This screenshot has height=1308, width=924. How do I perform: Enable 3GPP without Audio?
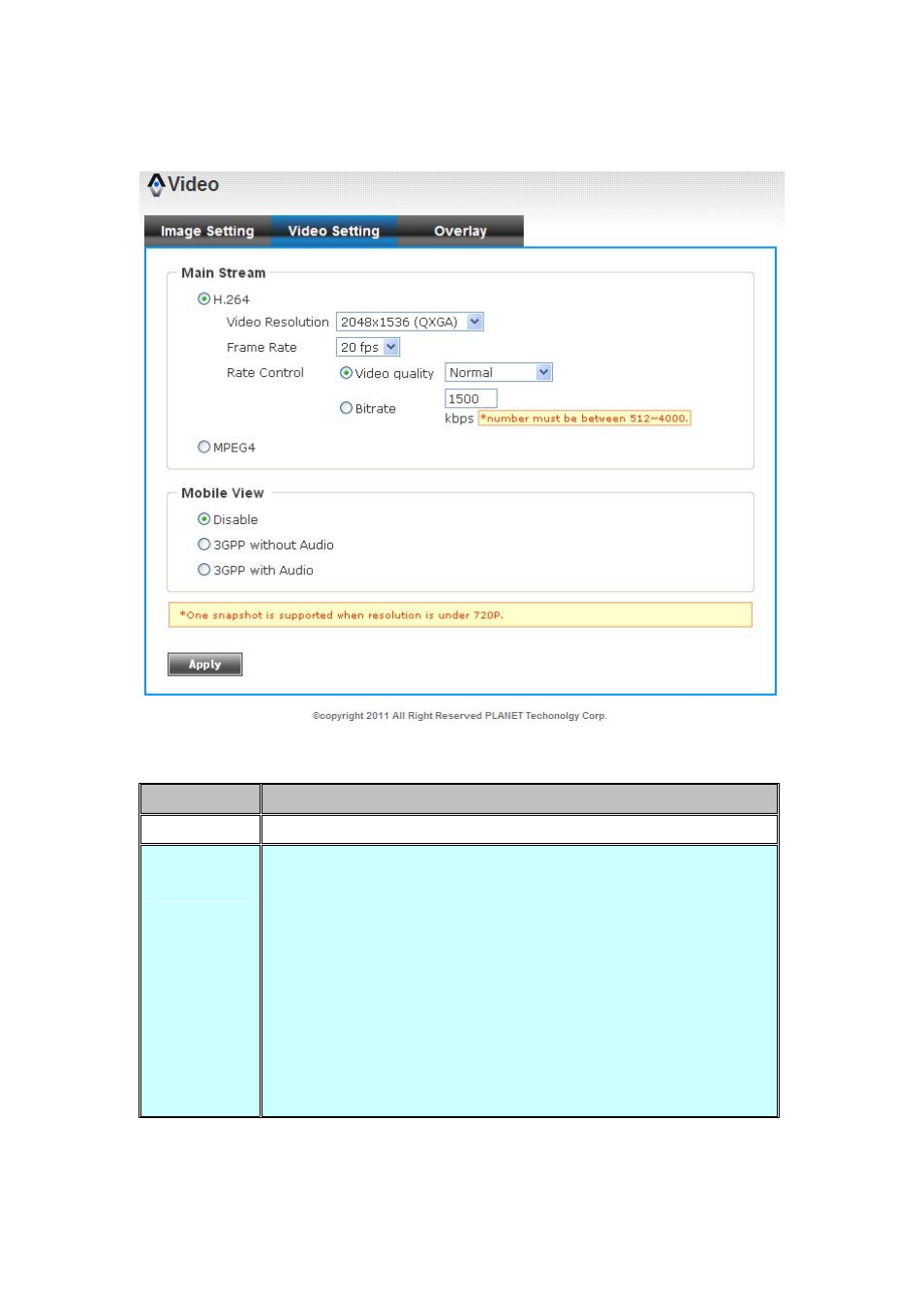[x=204, y=545]
